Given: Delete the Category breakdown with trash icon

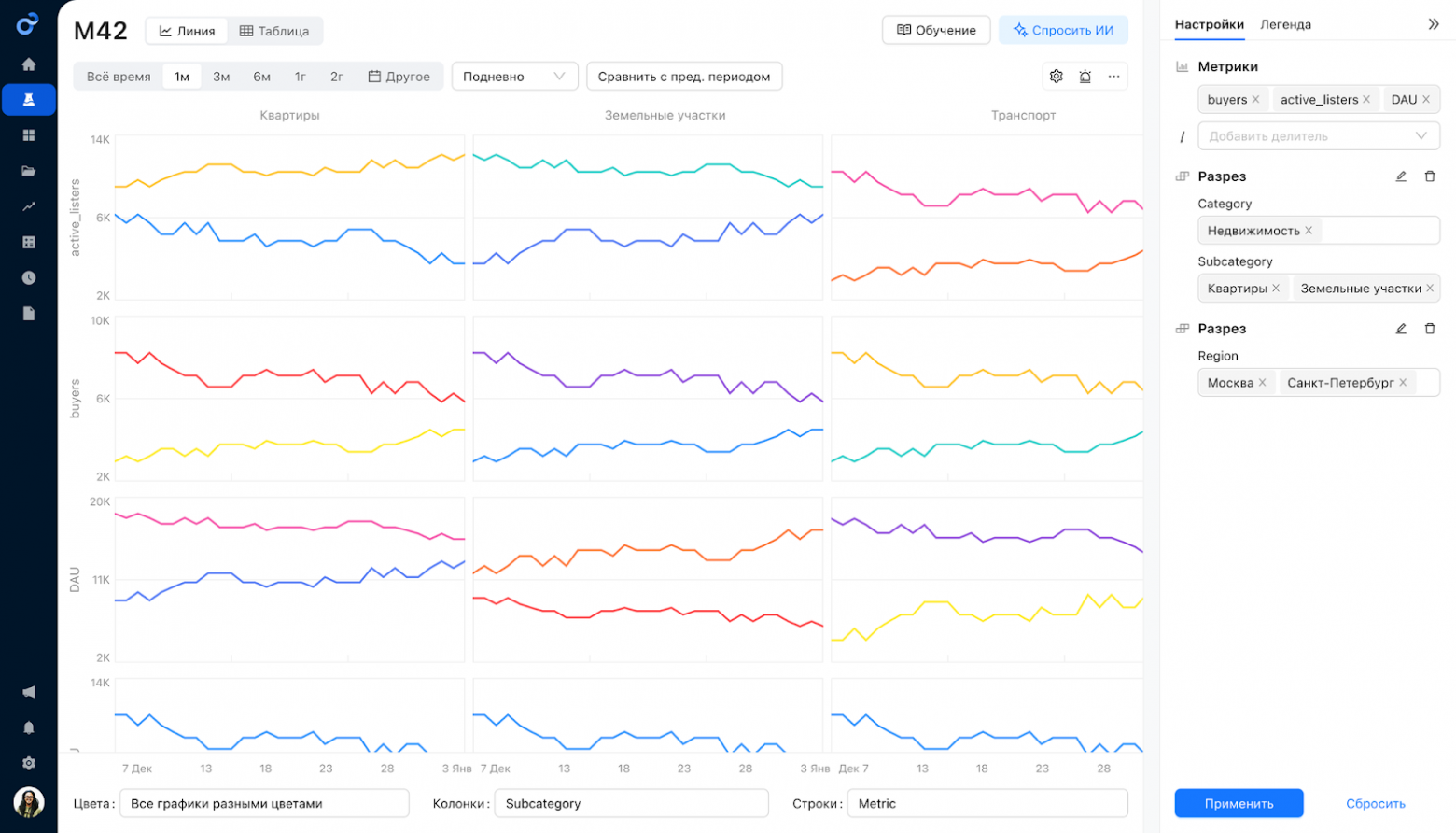Looking at the screenshot, I should click(1430, 176).
